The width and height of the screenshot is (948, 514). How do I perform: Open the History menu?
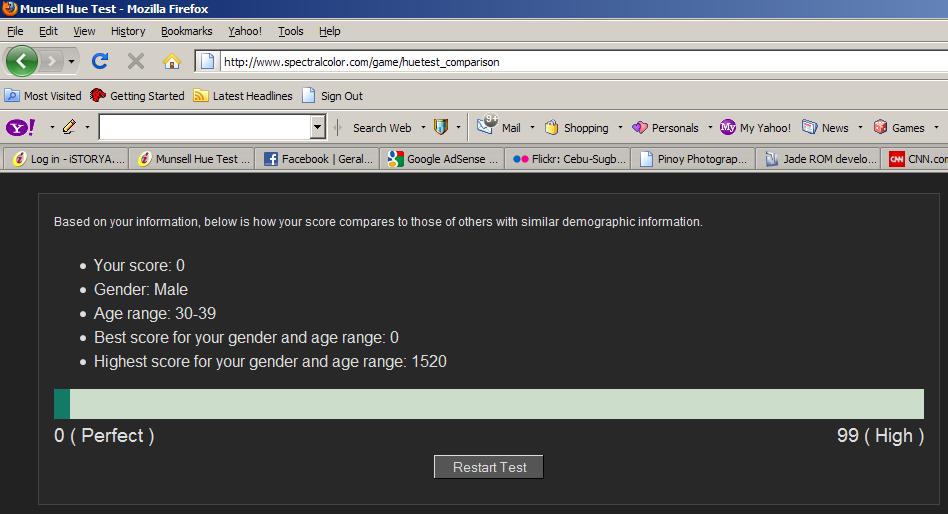128,31
